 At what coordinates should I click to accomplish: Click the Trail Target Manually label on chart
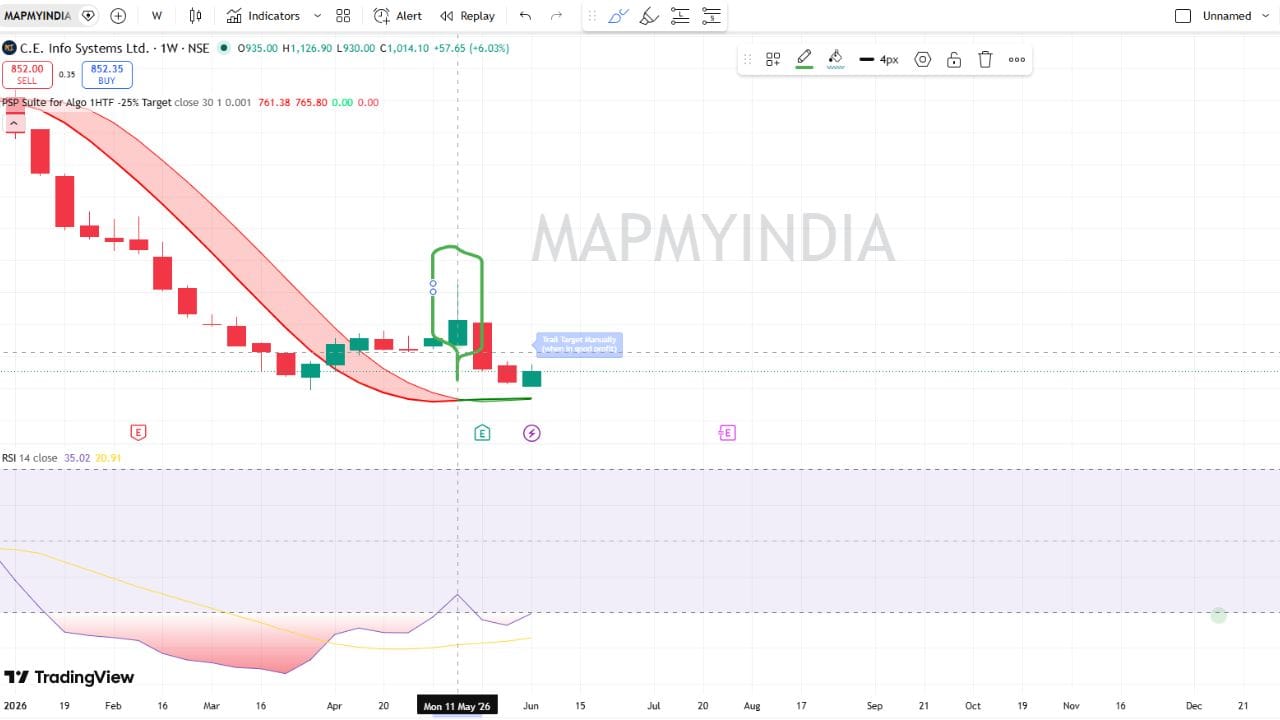(x=580, y=344)
